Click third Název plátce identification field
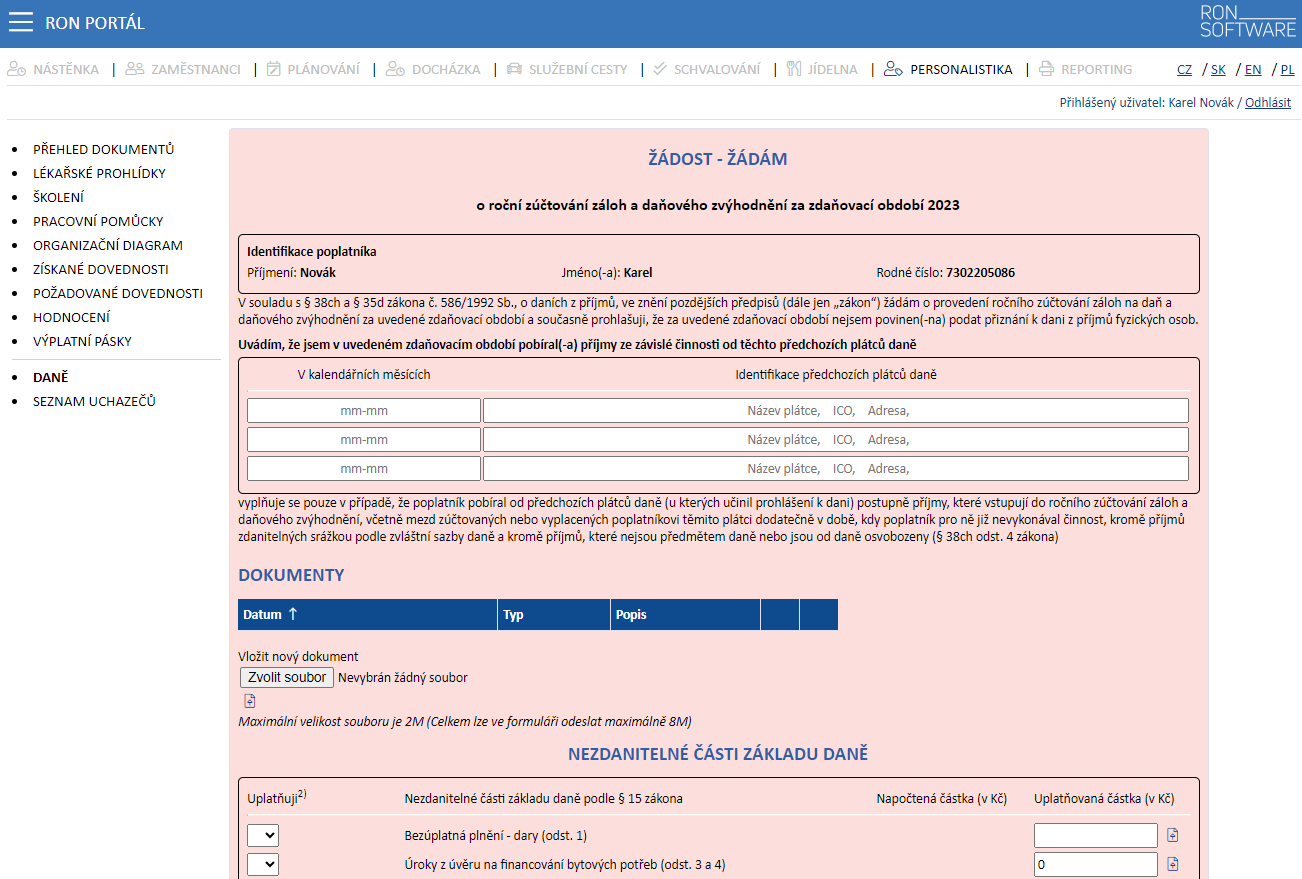This screenshot has width=1302, height=879. pos(836,469)
